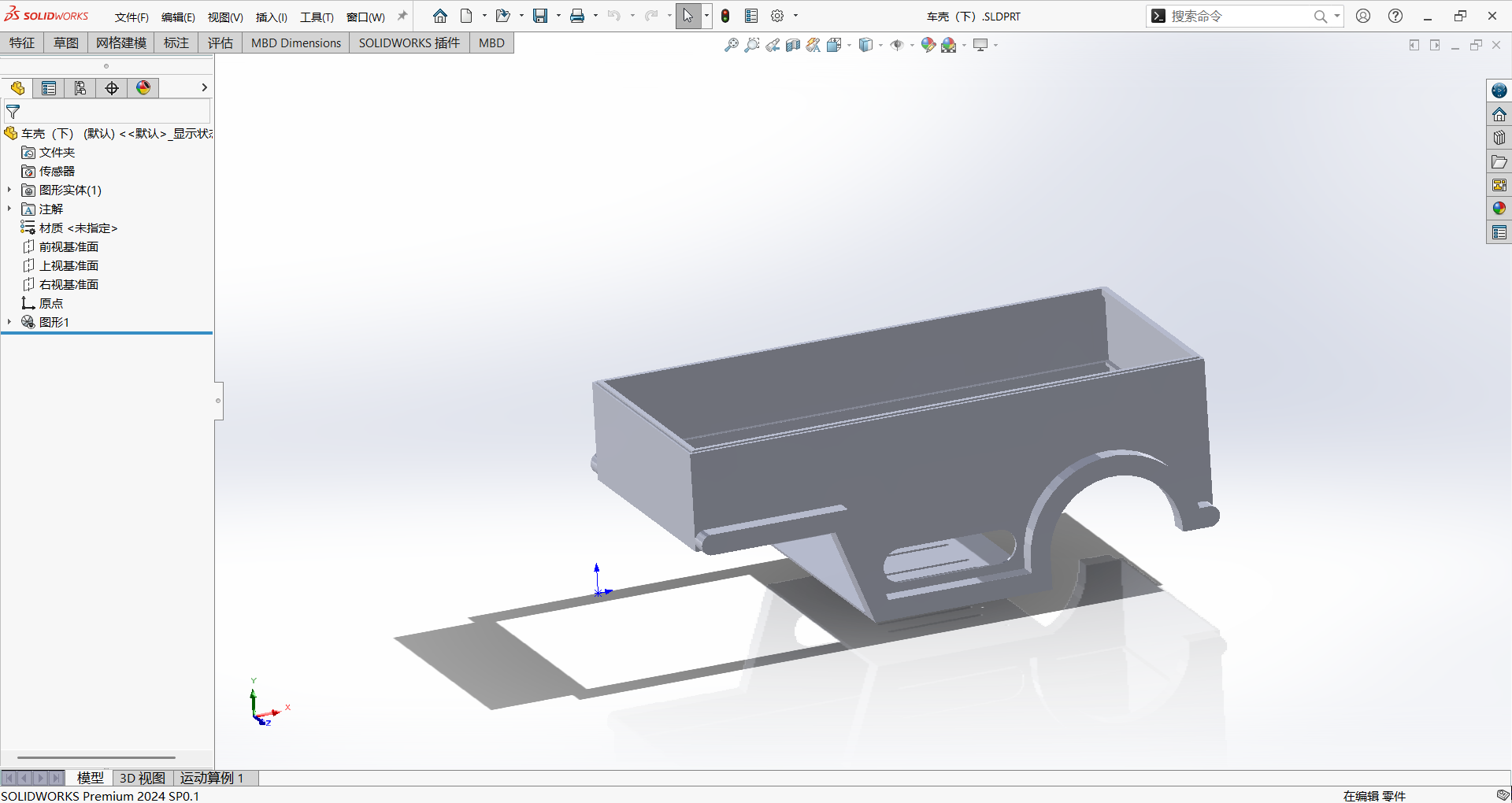Open the Hide/Show Items dropdown
Screen dimensions: 1512x803
click(911, 45)
